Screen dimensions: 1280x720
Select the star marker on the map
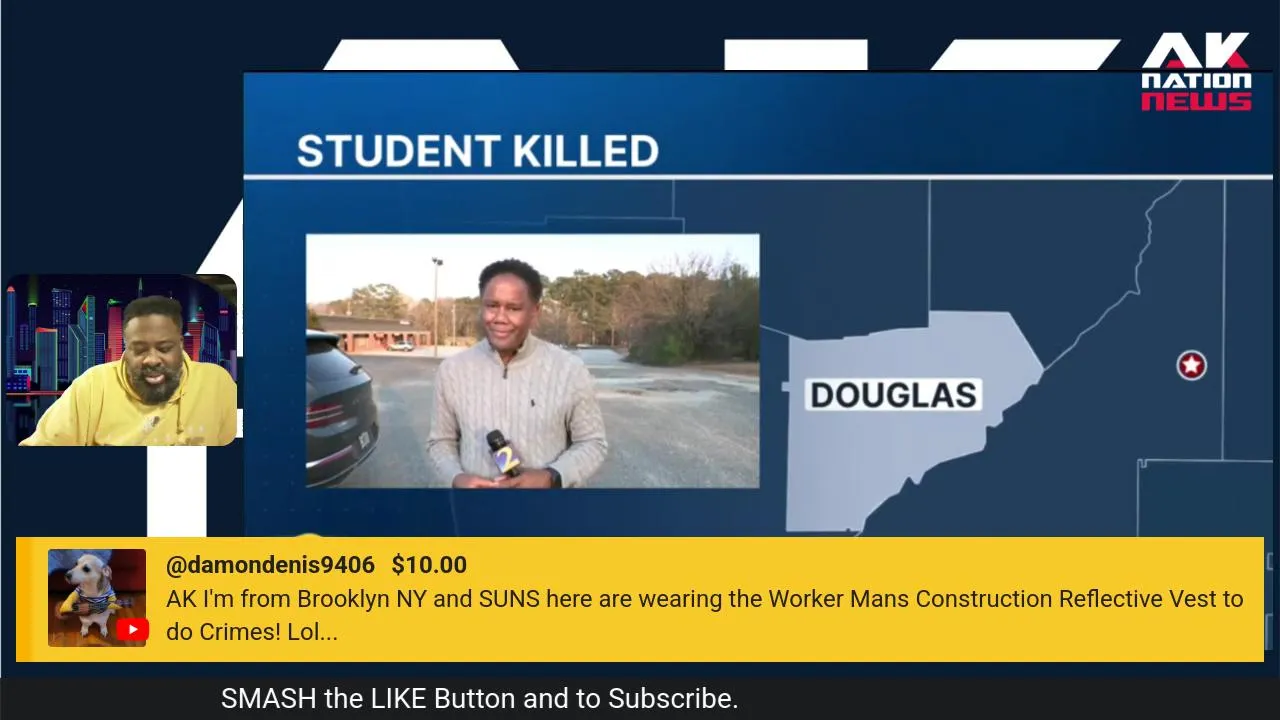[x=1191, y=365]
